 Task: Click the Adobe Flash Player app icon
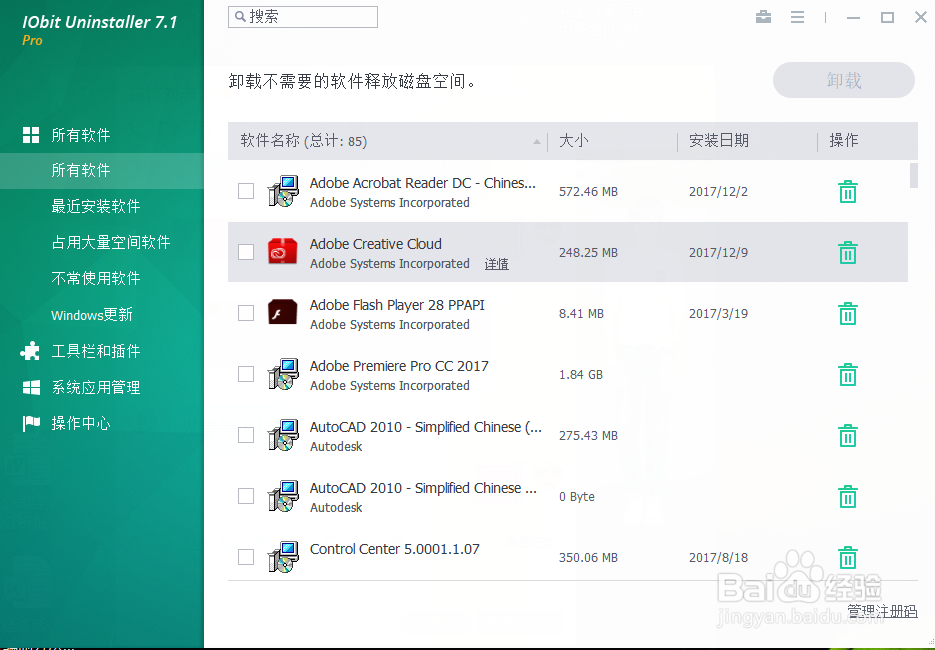[283, 312]
